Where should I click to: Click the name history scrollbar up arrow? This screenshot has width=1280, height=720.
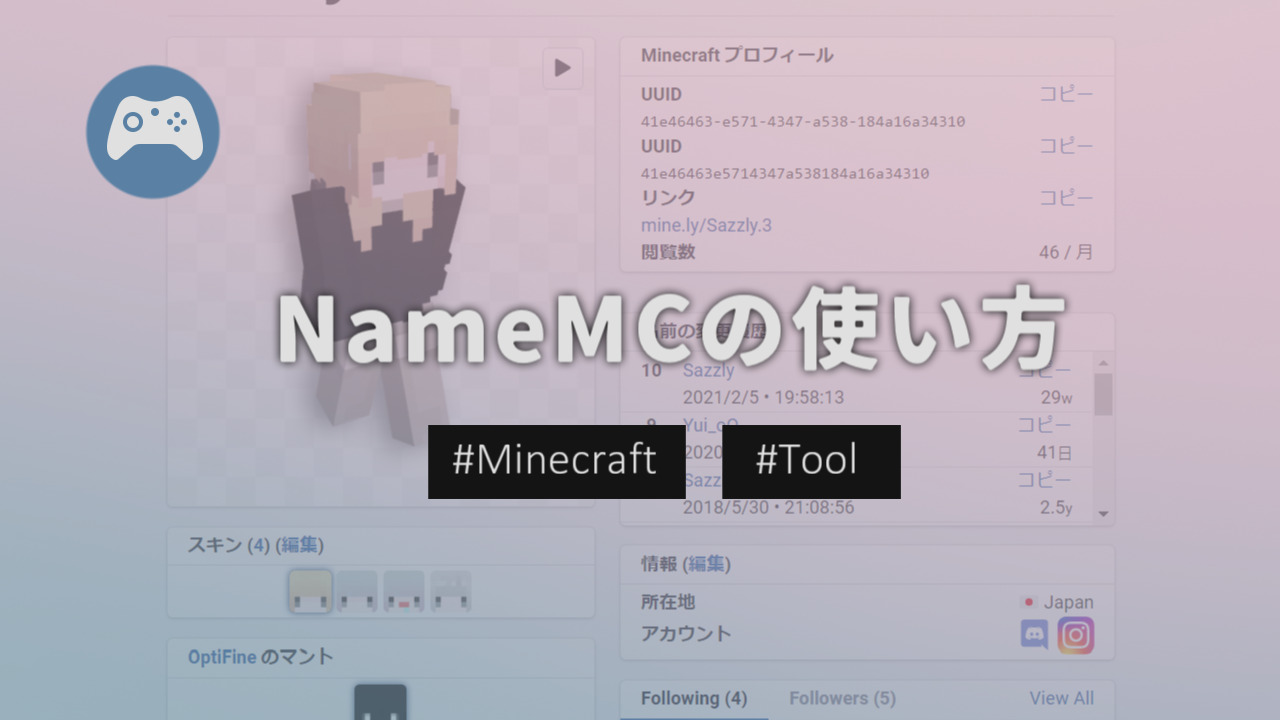coord(1103,364)
